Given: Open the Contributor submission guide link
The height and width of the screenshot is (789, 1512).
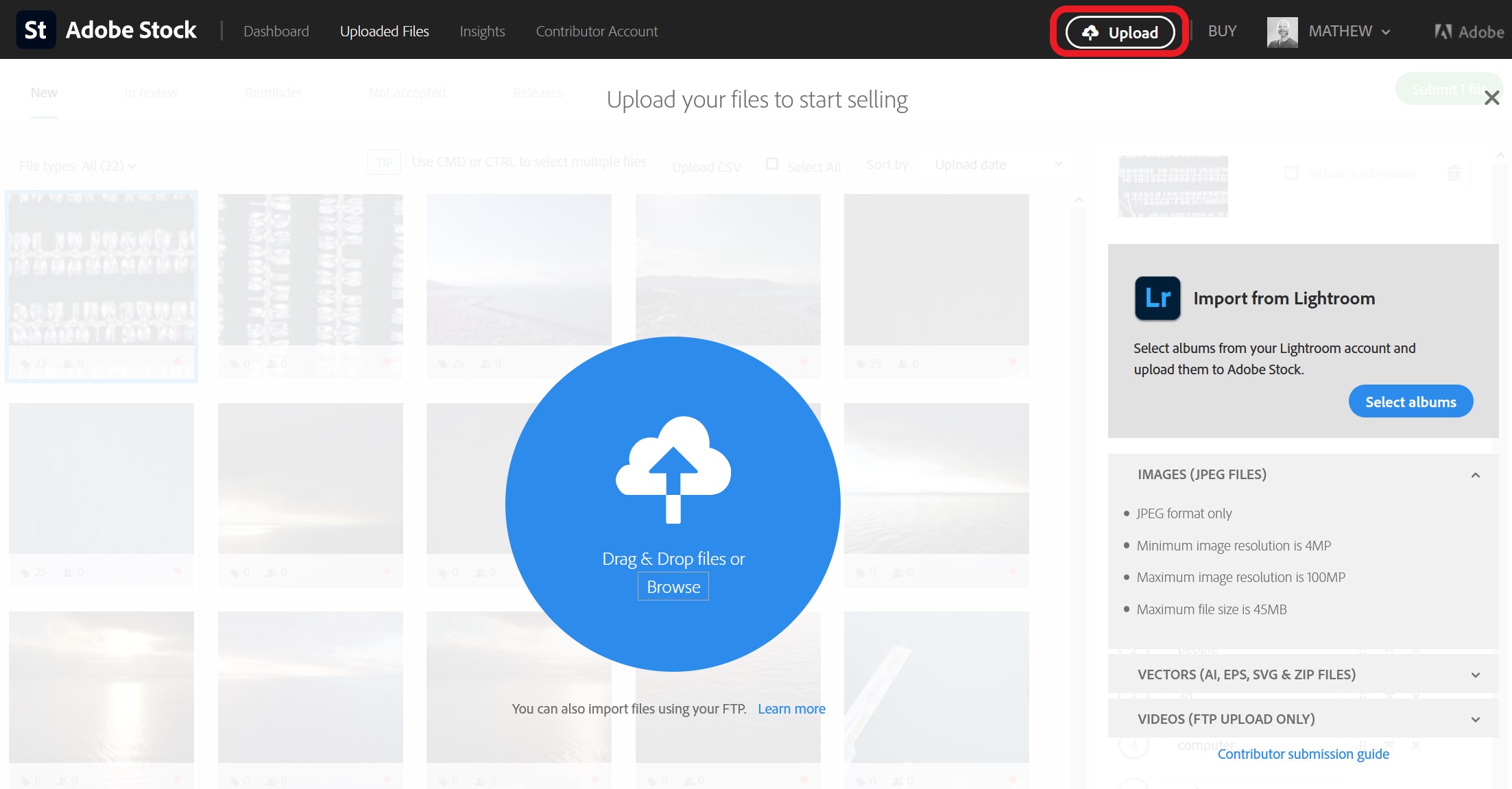Looking at the screenshot, I should tap(1303, 754).
